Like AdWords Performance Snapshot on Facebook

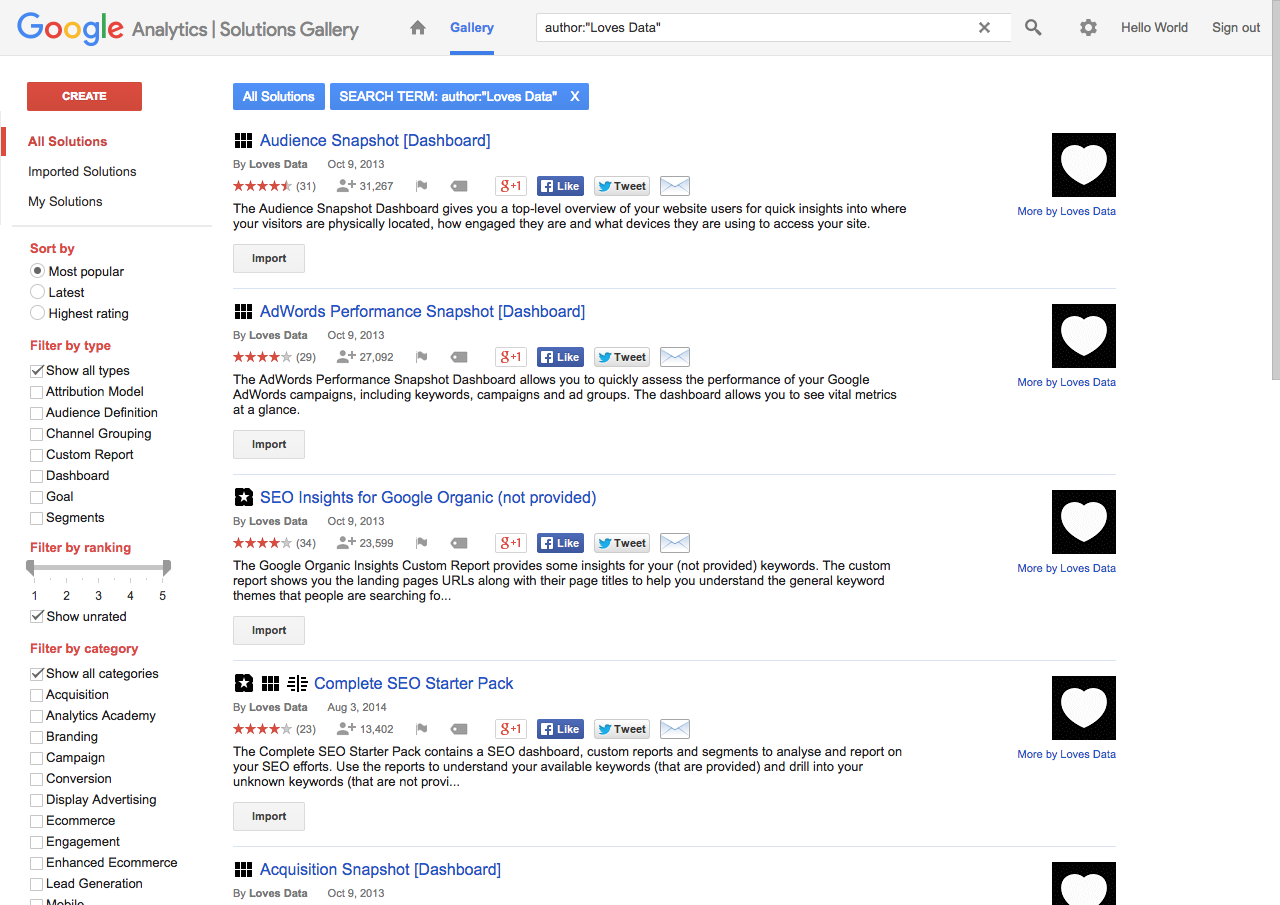[x=560, y=357]
